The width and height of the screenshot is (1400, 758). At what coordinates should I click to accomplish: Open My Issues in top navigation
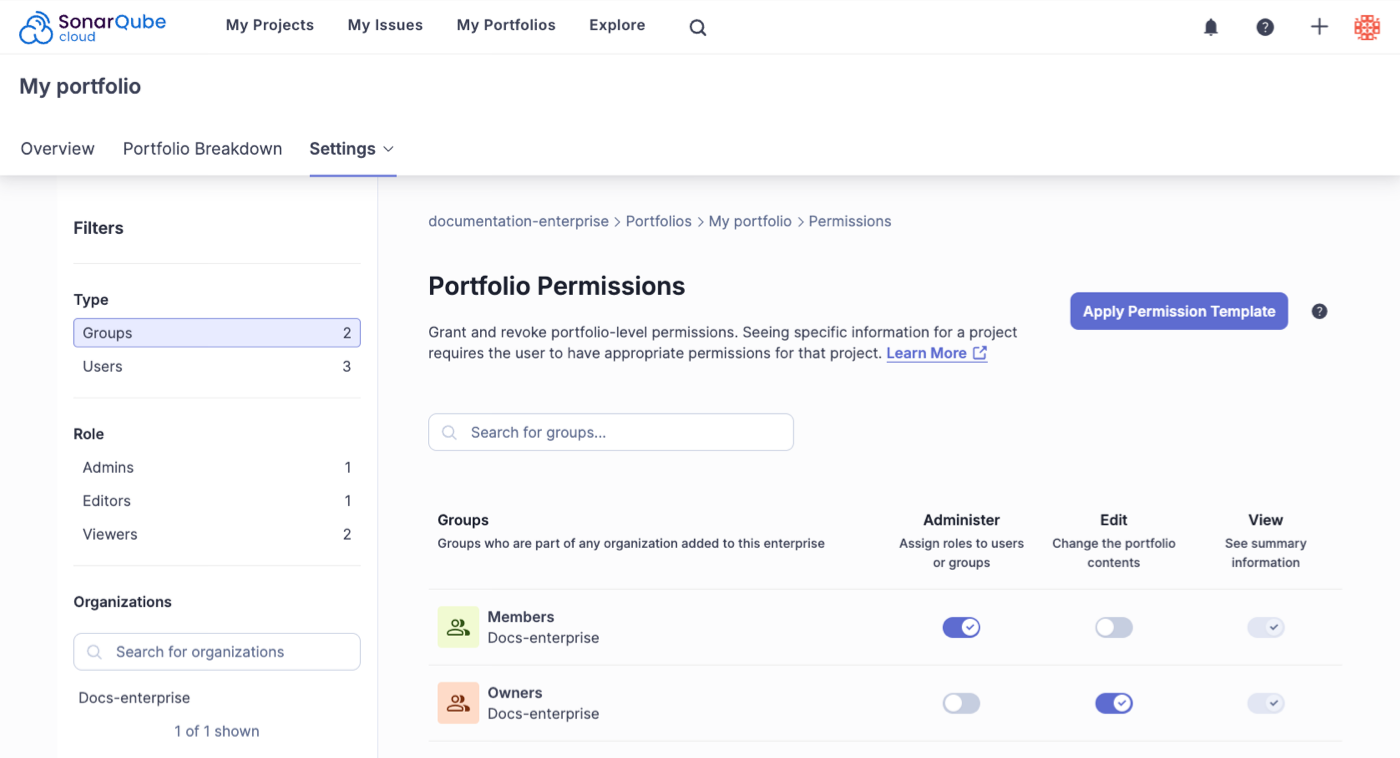tap(385, 25)
